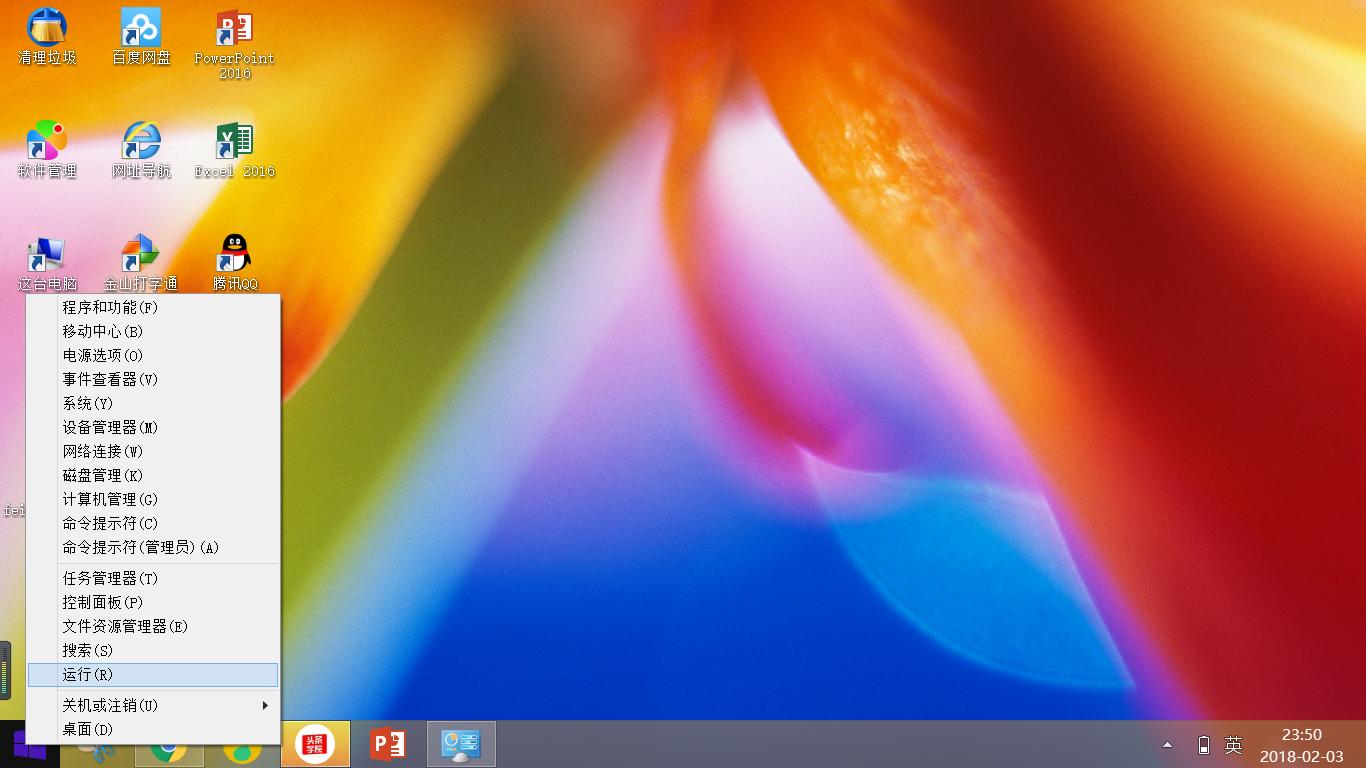1366x768 pixels.
Task: Toggle the 英 input method indicator
Action: [1234, 745]
